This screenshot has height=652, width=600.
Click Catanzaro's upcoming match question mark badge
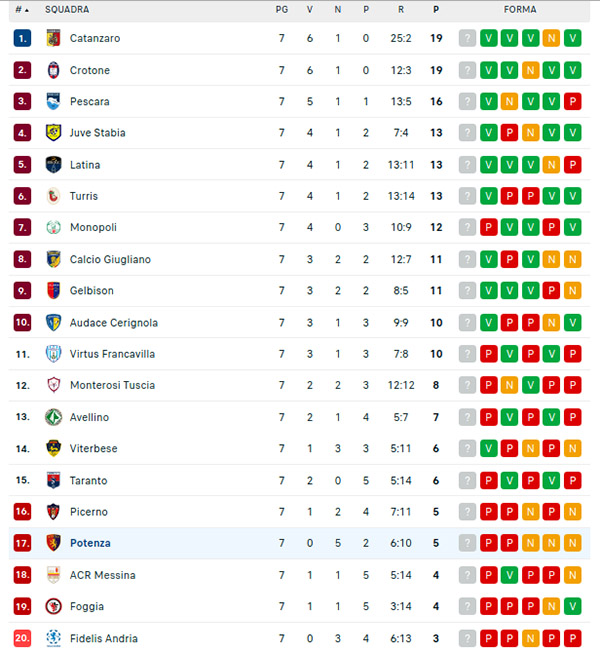coord(467,38)
